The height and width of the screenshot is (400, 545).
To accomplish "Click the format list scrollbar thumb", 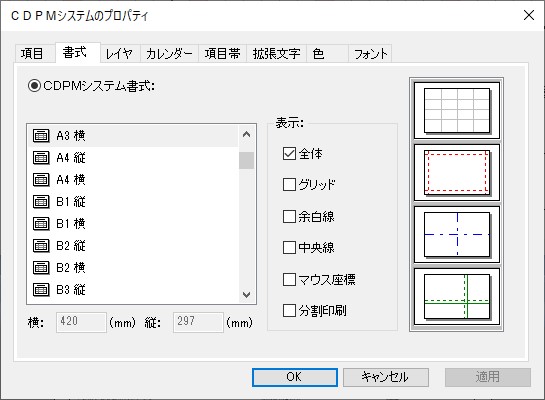I will click(x=246, y=160).
